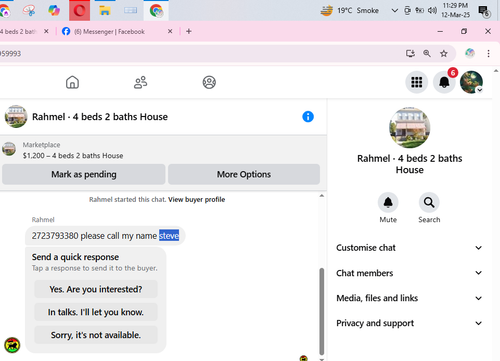Open the Groups icon in top navigation
This screenshot has width=500, height=361.
[209, 82]
